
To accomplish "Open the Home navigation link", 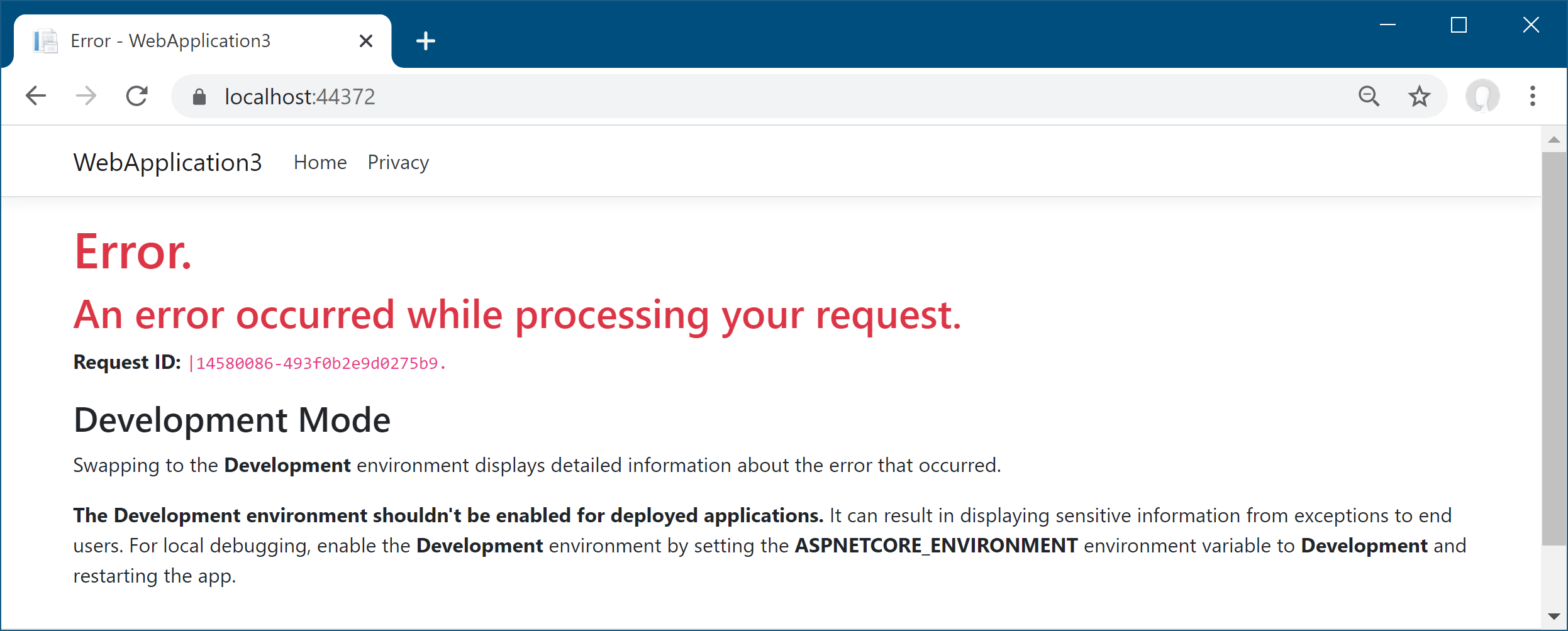I will (x=320, y=162).
